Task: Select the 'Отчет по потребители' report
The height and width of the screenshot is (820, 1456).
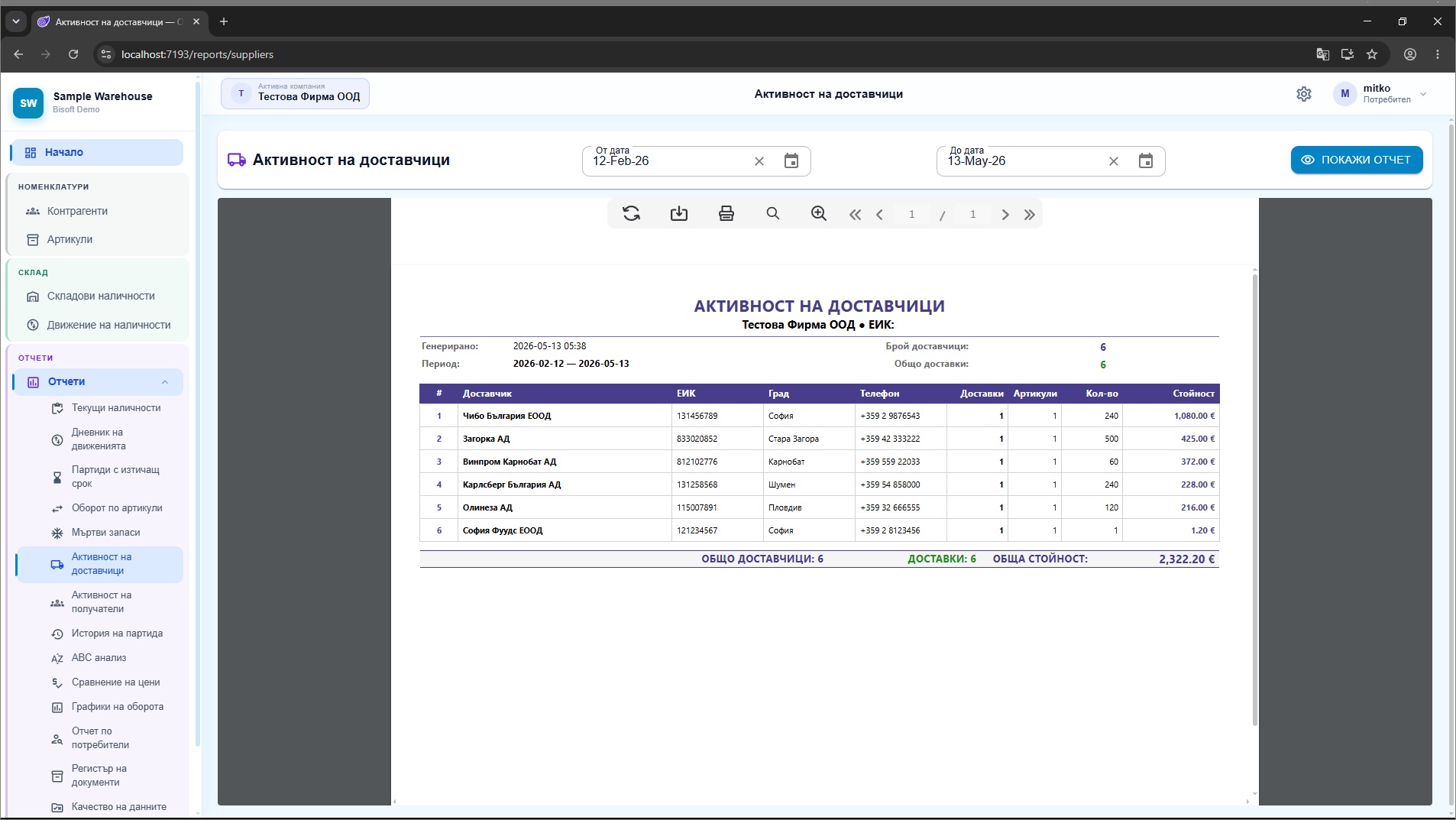Action: (100, 738)
